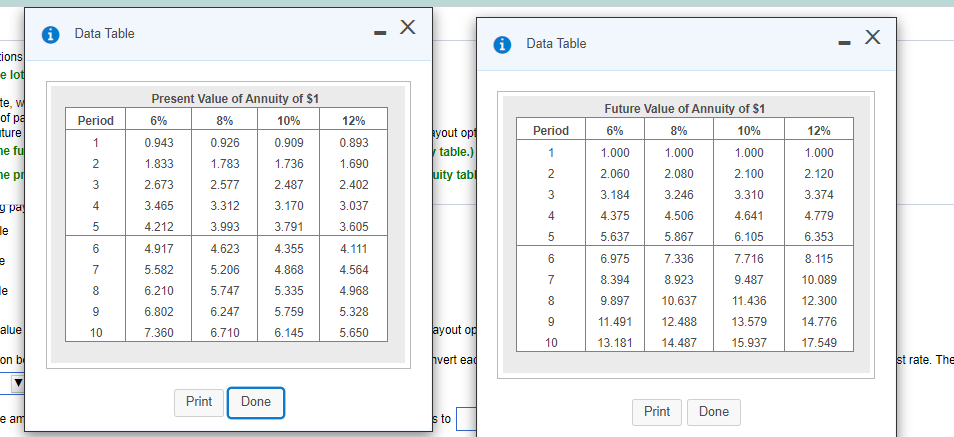Open the dropdown arrow behind the left dialog
The width and height of the screenshot is (954, 437).
[x=18, y=385]
